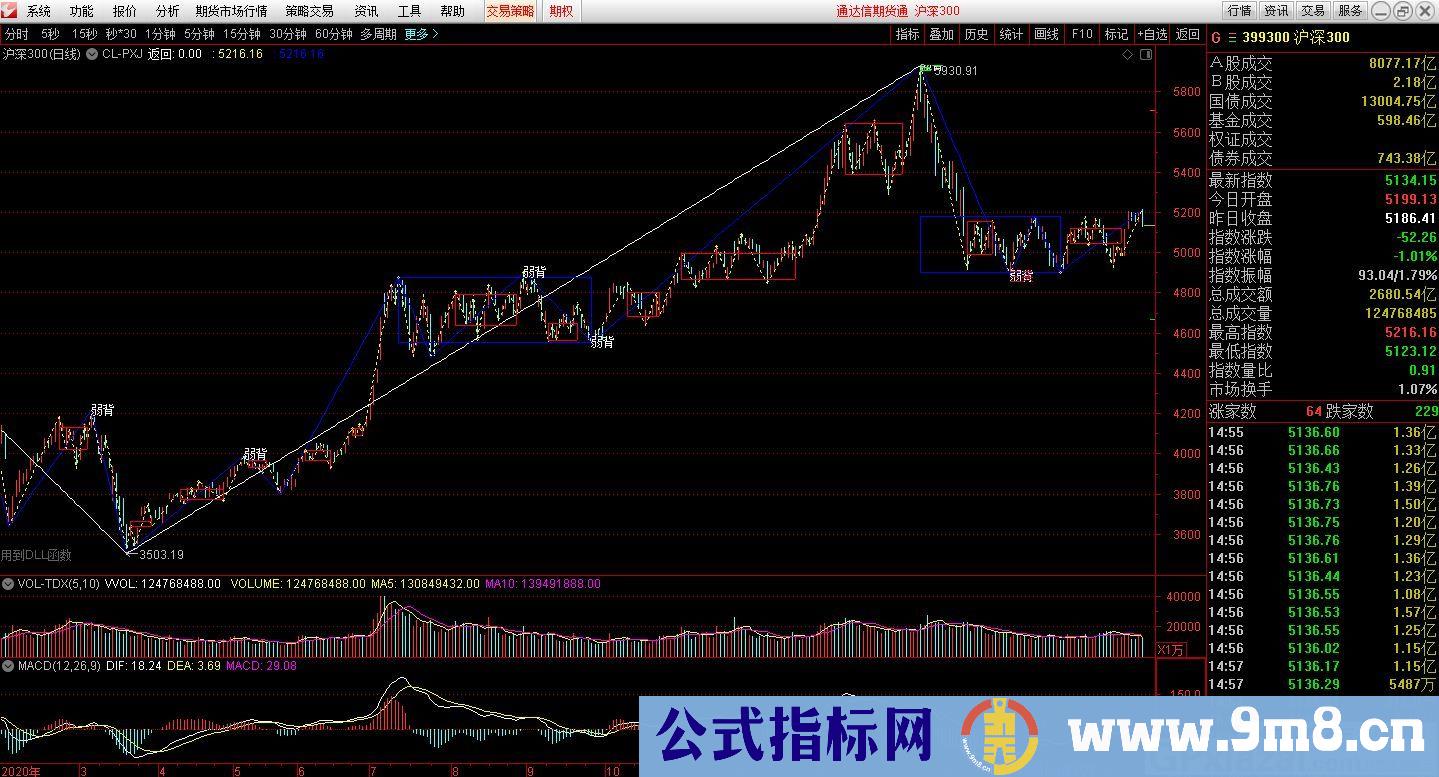
Task: Open the 指标 indicator selector
Action: (x=906, y=33)
